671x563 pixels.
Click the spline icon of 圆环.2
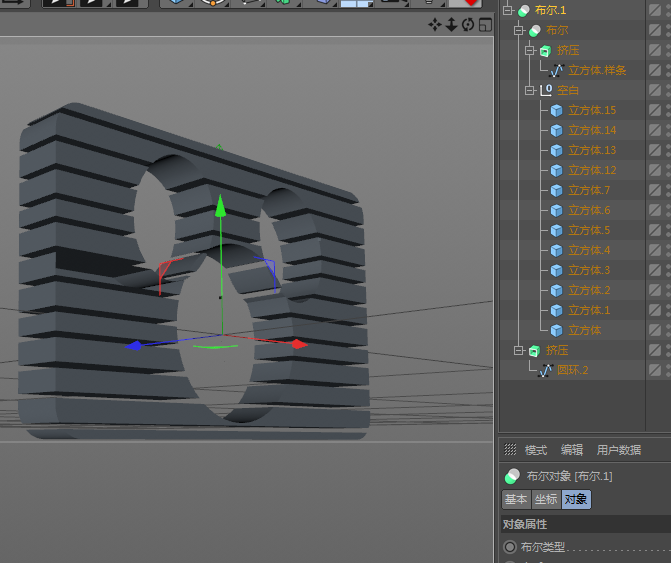tap(545, 370)
